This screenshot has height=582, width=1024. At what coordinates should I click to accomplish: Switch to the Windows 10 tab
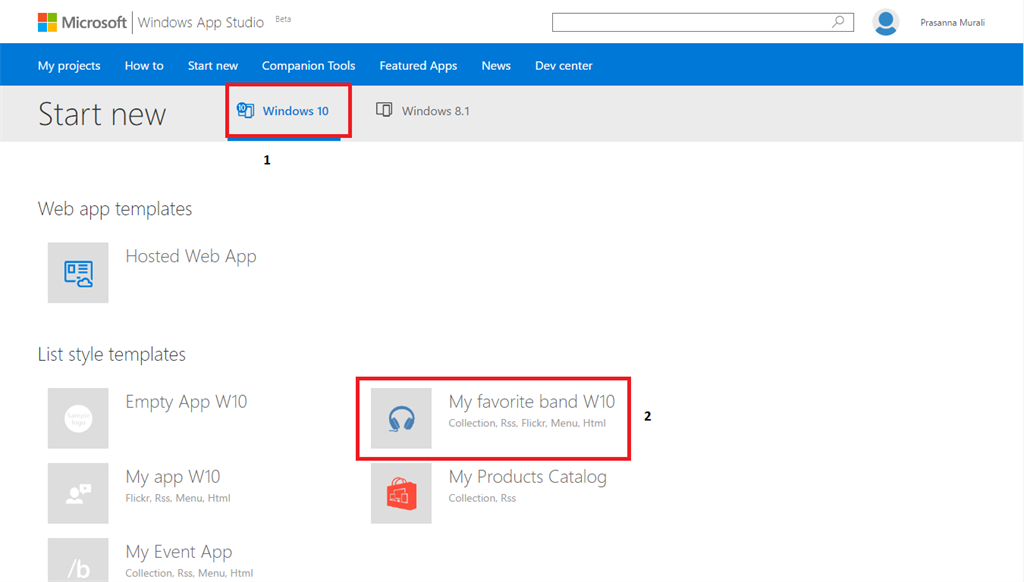click(x=284, y=111)
